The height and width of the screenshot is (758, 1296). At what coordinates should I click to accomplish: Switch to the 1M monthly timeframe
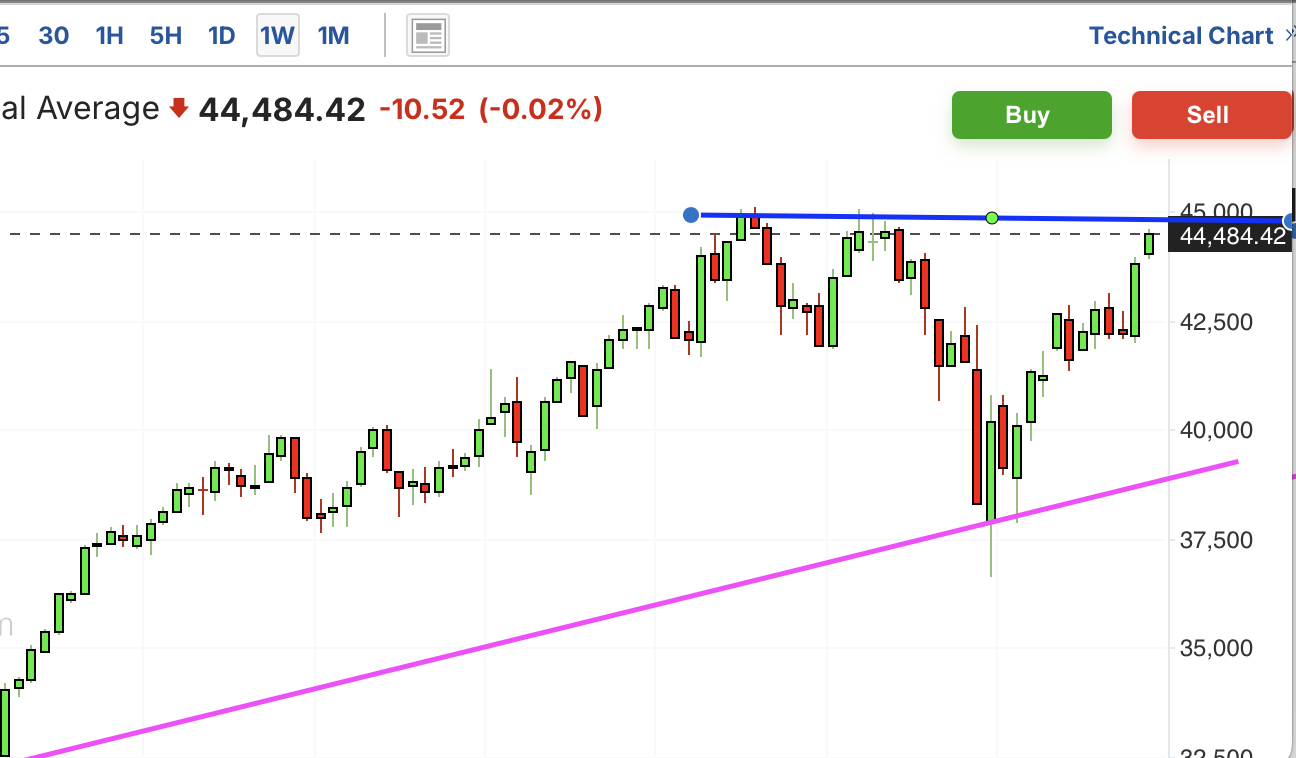point(333,36)
